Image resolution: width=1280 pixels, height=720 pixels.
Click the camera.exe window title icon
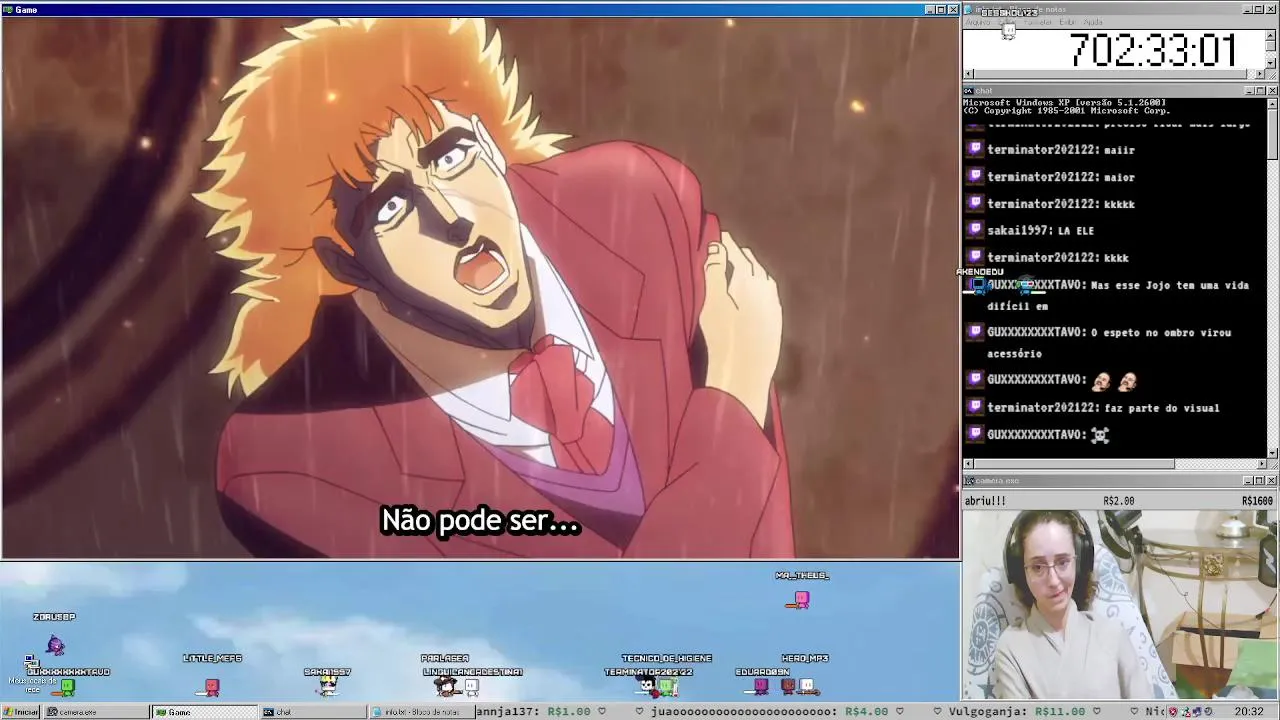[x=969, y=481]
